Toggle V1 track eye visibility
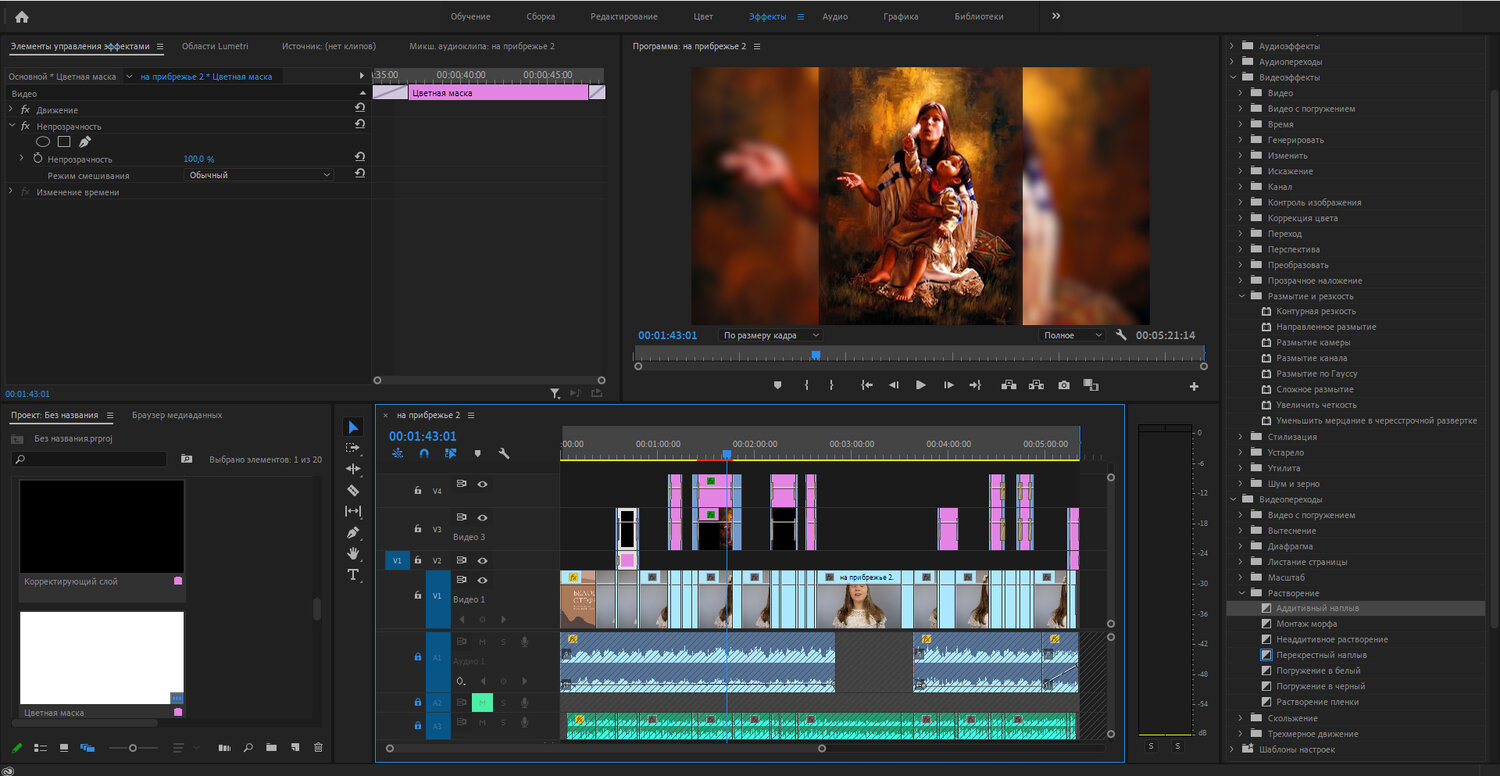 click(x=482, y=580)
